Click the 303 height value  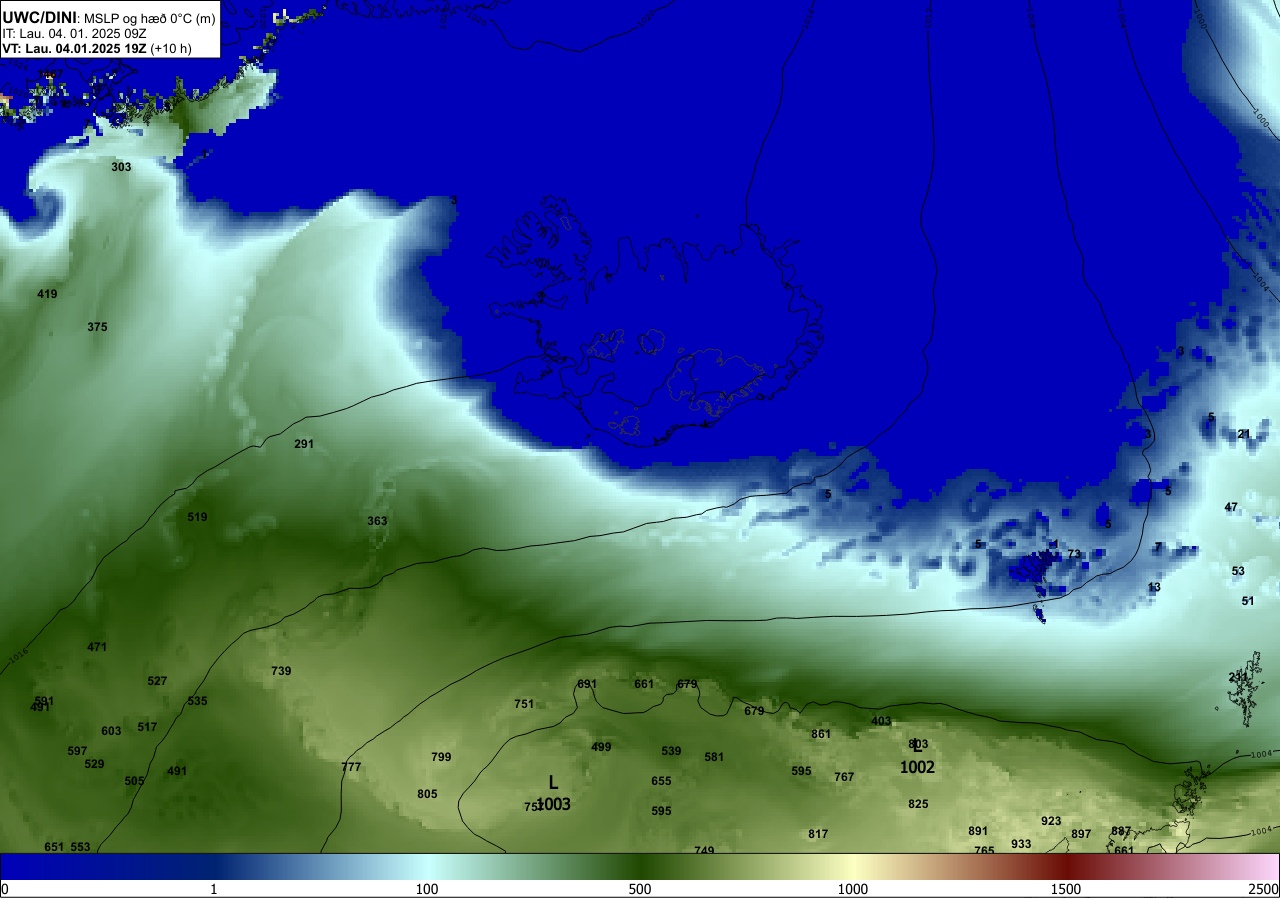click(x=121, y=167)
